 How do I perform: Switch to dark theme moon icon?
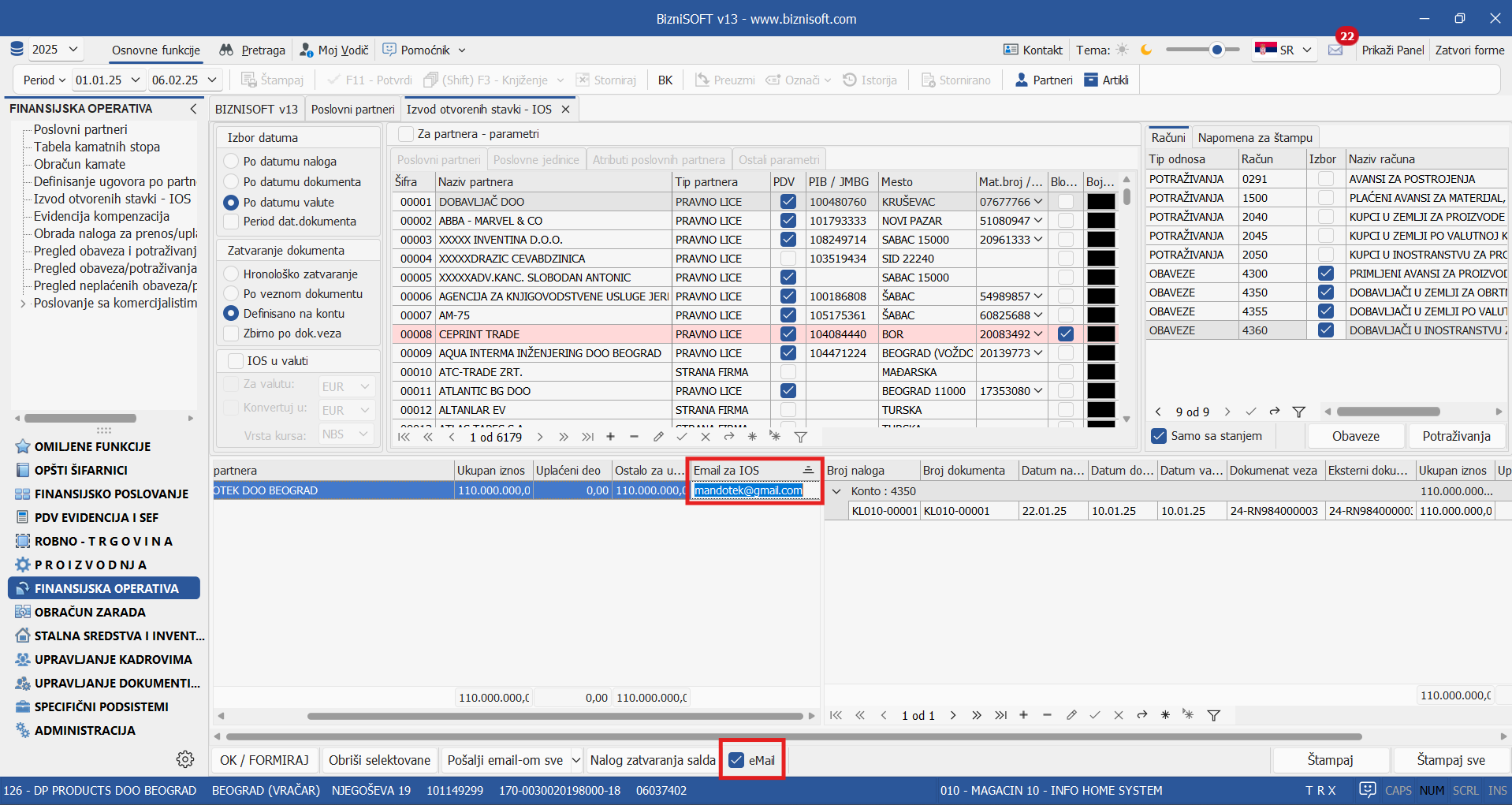point(1146,50)
